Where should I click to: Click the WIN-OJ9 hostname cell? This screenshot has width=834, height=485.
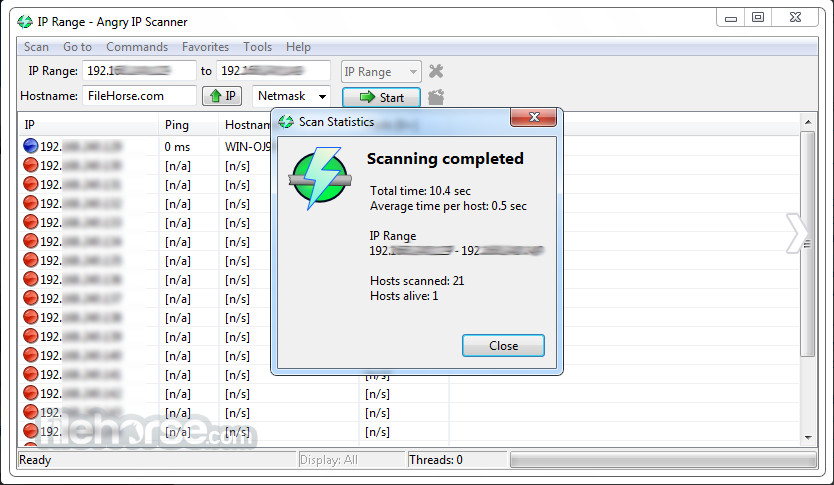coord(248,147)
